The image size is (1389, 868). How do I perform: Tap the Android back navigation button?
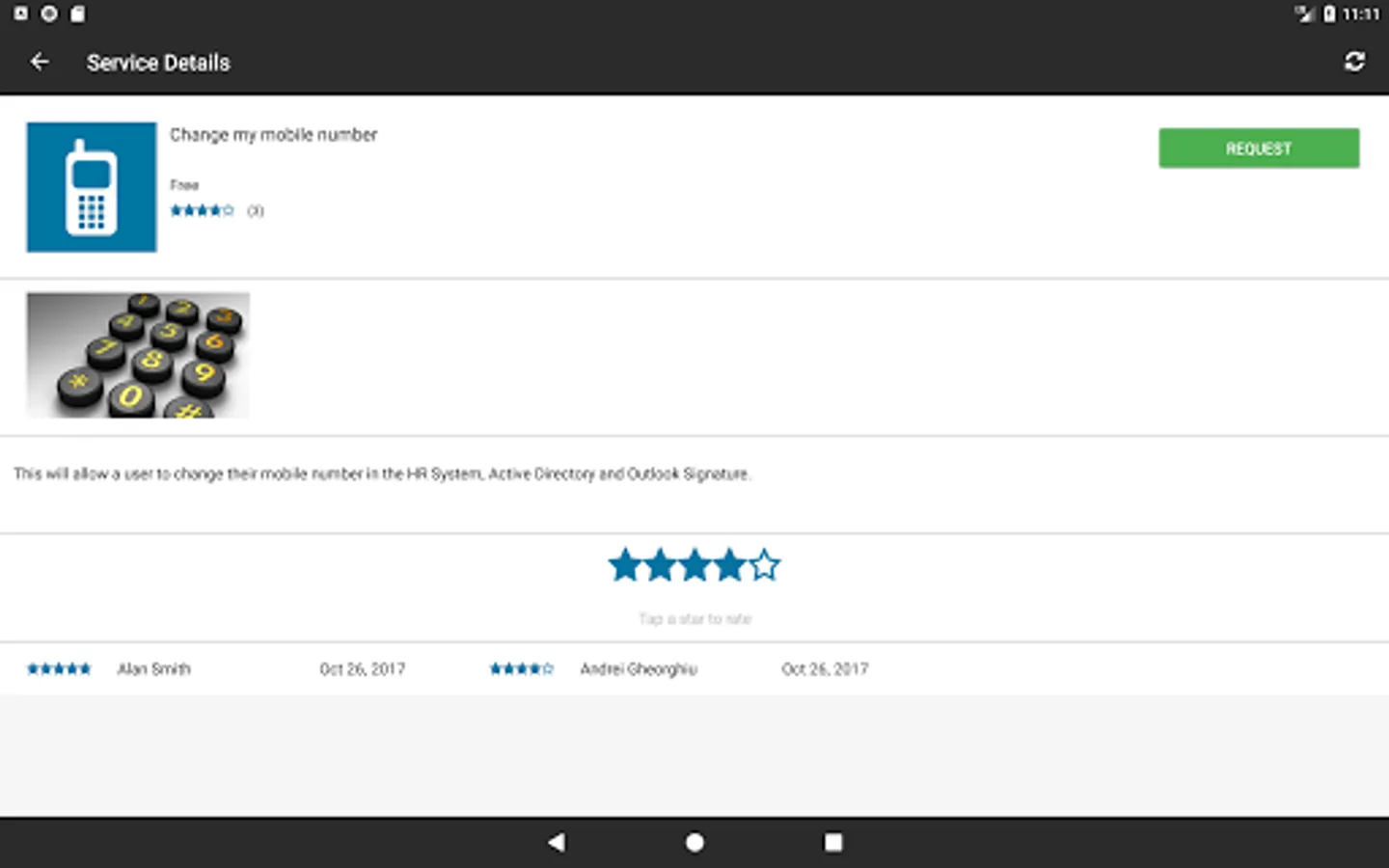(x=557, y=843)
